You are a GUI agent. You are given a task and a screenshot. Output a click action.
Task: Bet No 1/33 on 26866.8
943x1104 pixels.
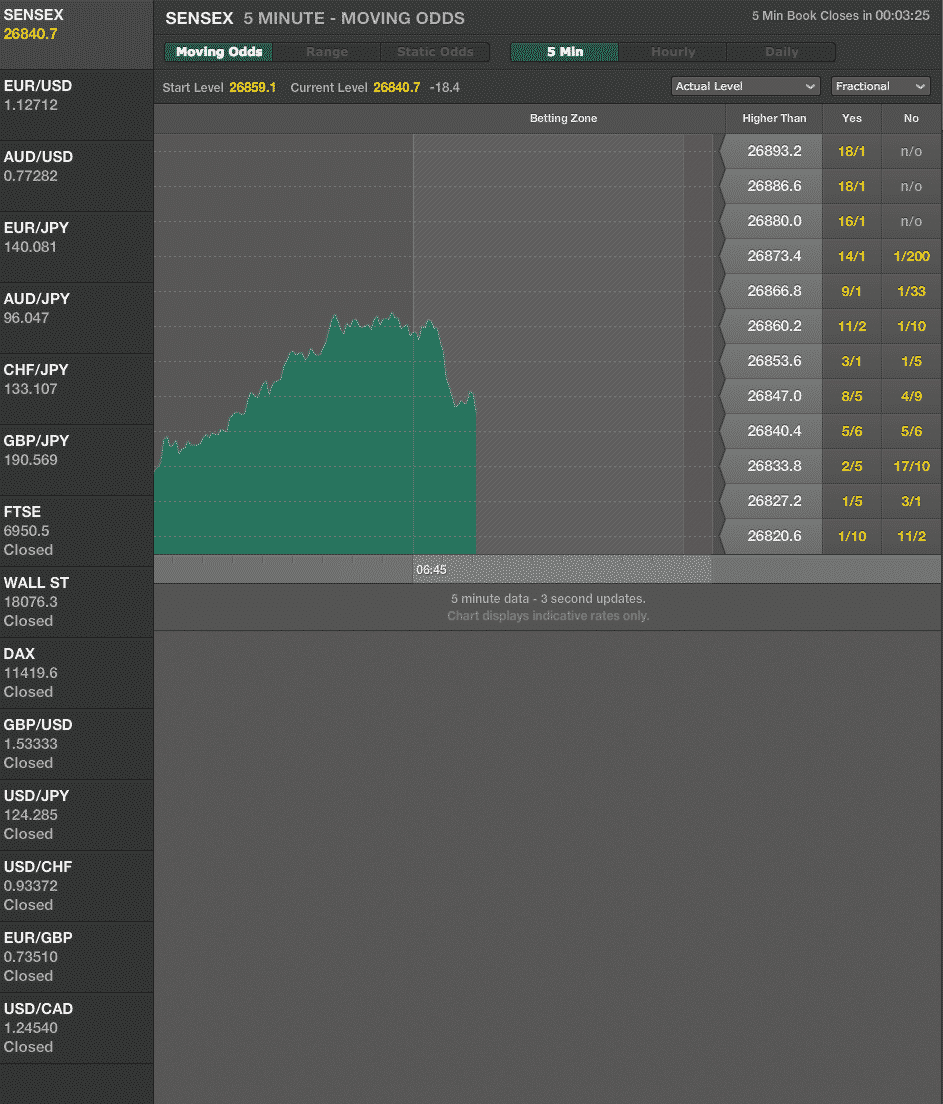click(x=911, y=291)
